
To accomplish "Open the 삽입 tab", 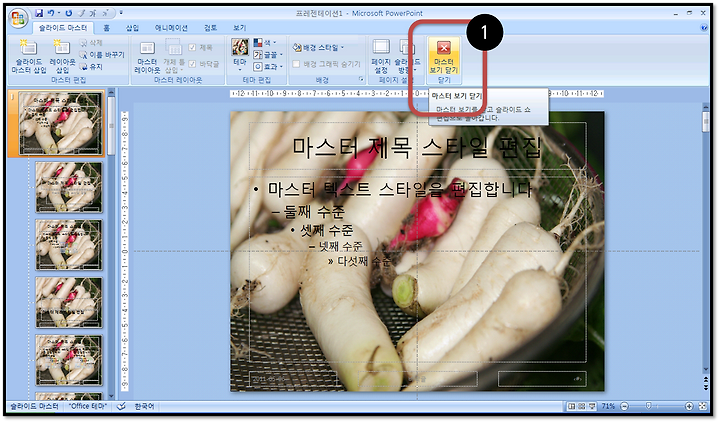I will [x=132, y=28].
